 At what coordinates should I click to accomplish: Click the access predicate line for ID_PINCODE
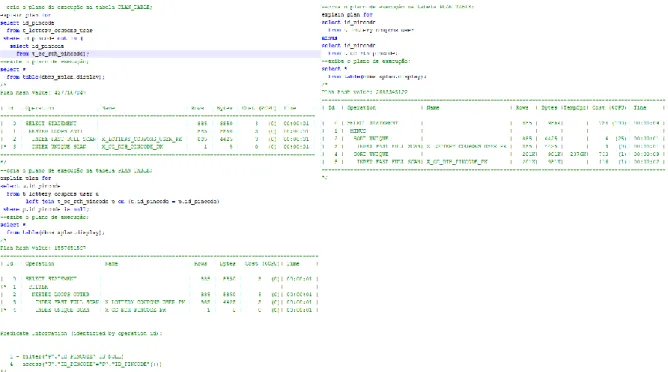86,364
